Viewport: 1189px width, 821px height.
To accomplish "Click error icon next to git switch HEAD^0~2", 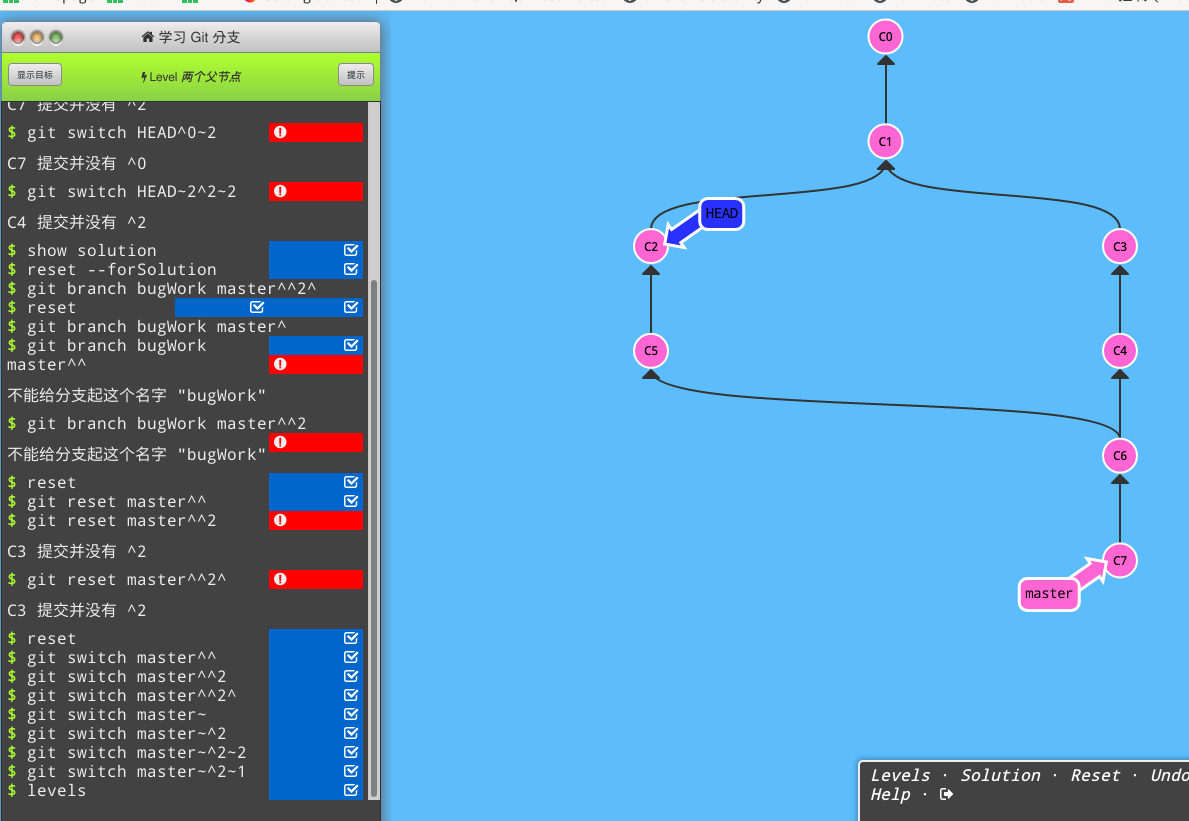I will tap(280, 132).
